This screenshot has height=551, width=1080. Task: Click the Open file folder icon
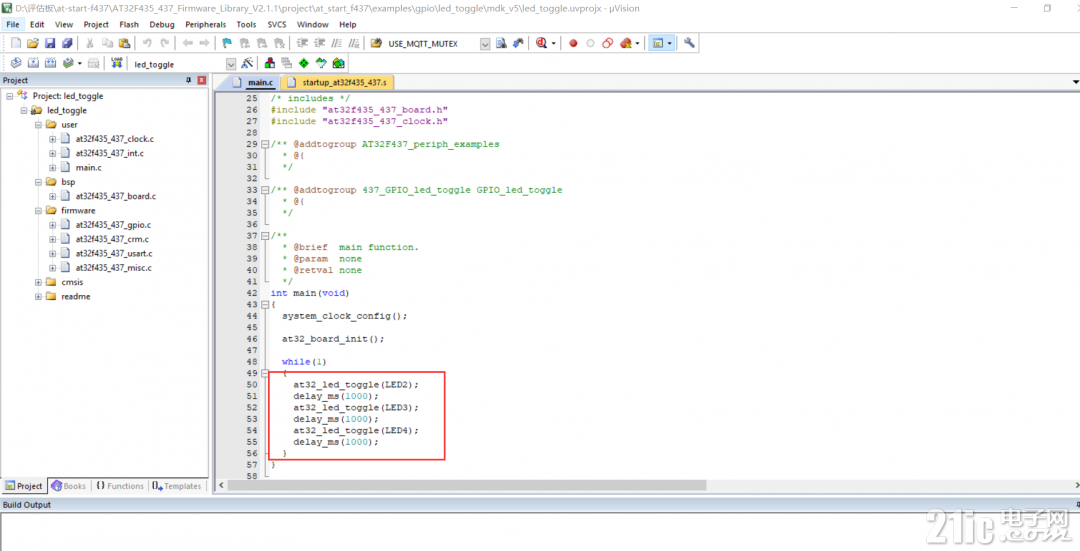click(32, 43)
